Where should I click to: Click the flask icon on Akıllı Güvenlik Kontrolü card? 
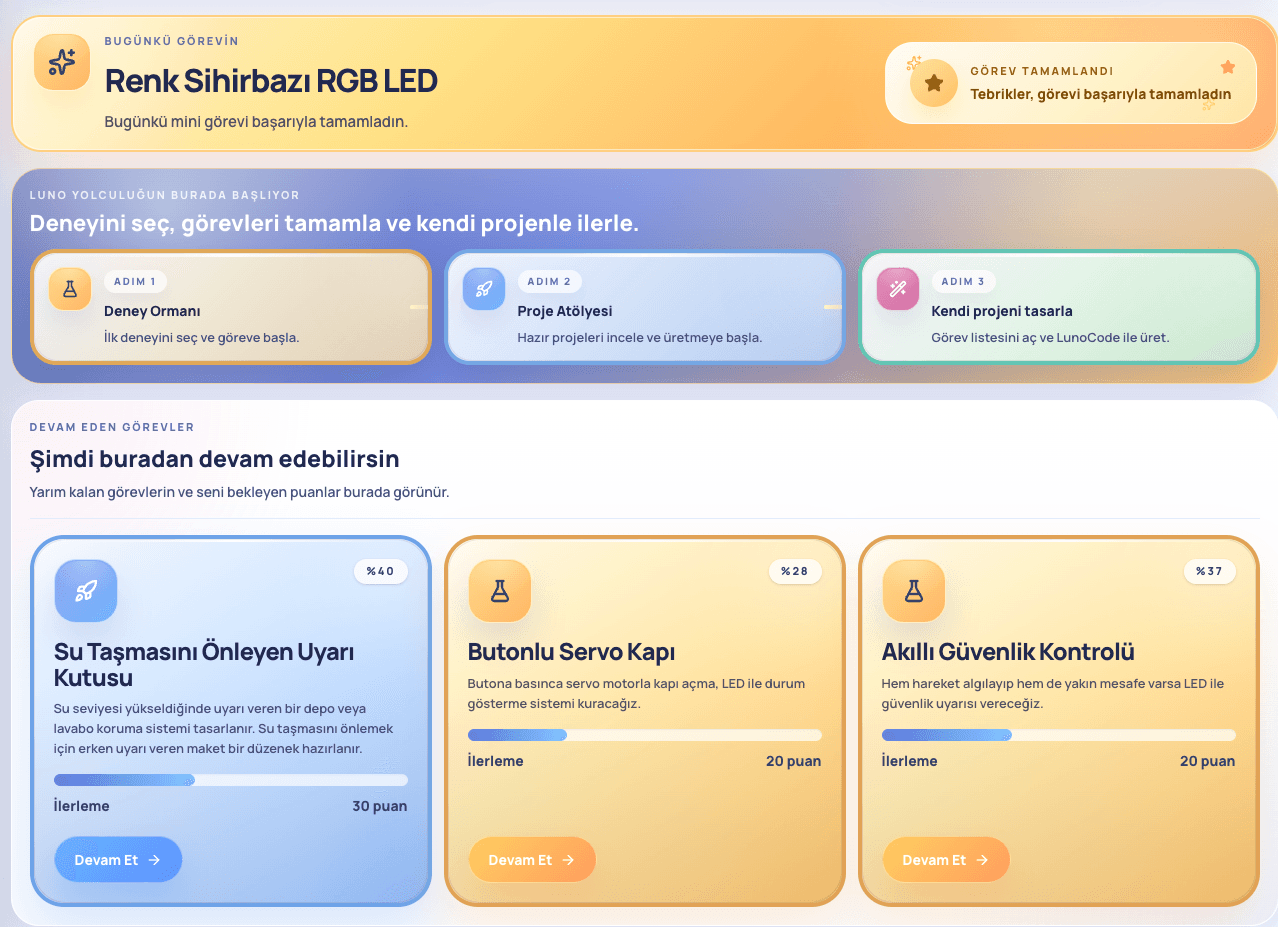pyautogui.click(x=914, y=590)
